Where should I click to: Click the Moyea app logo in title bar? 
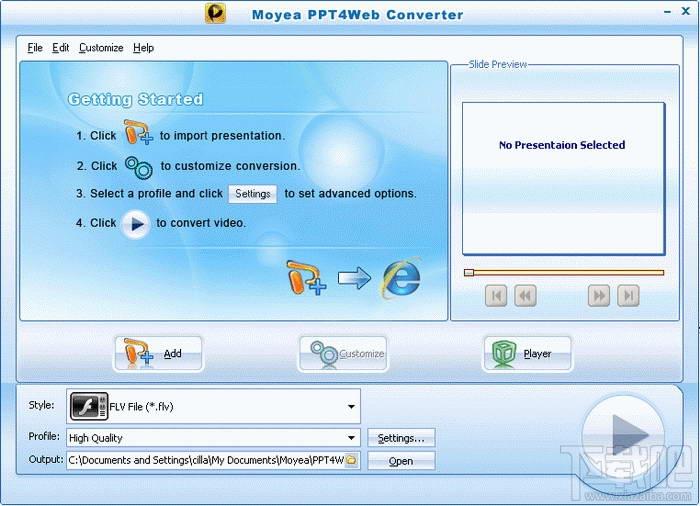coord(215,13)
